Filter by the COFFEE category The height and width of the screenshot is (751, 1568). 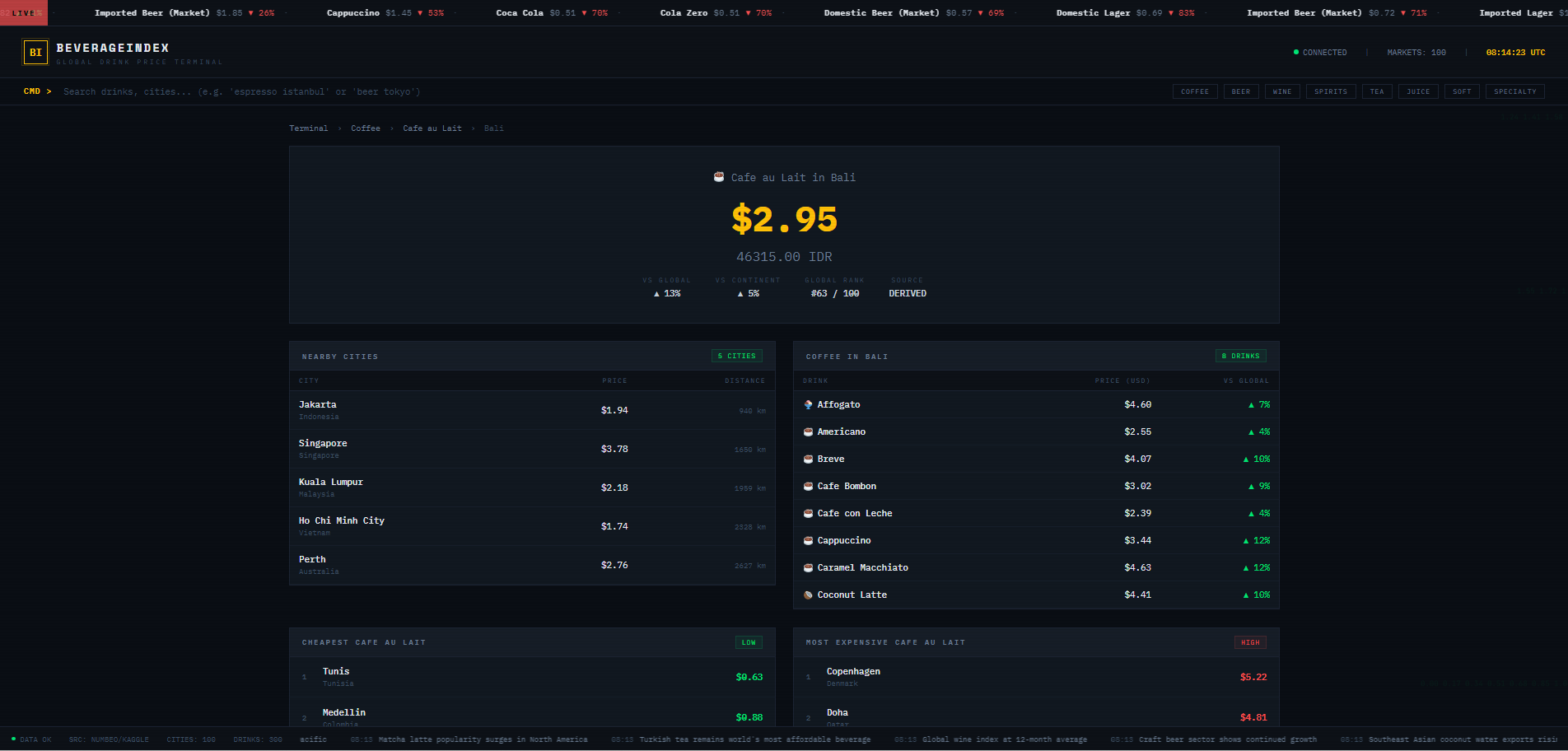point(1195,91)
